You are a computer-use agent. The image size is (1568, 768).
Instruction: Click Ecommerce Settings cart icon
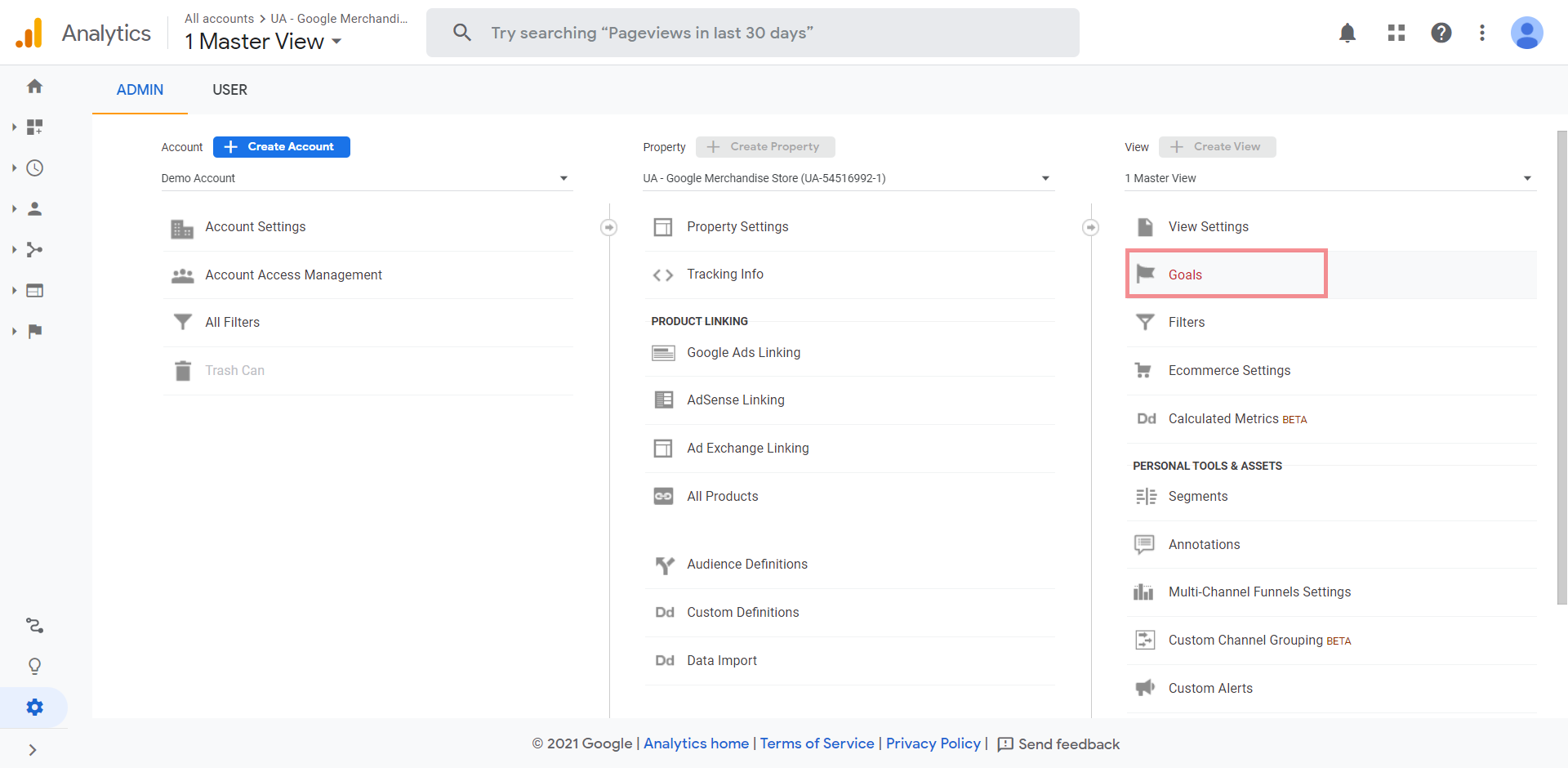pyautogui.click(x=1143, y=370)
